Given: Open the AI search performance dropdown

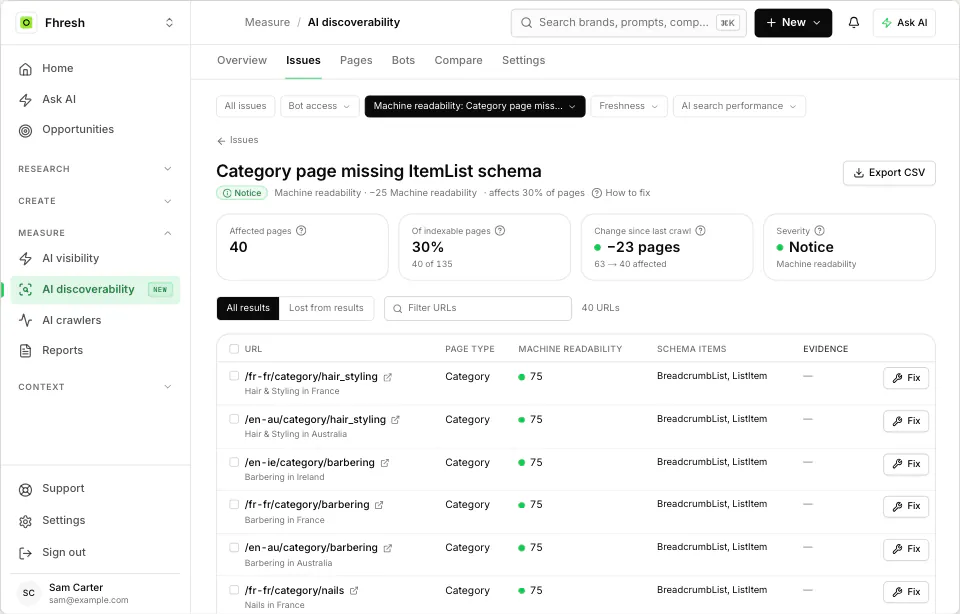Looking at the screenshot, I should point(739,106).
